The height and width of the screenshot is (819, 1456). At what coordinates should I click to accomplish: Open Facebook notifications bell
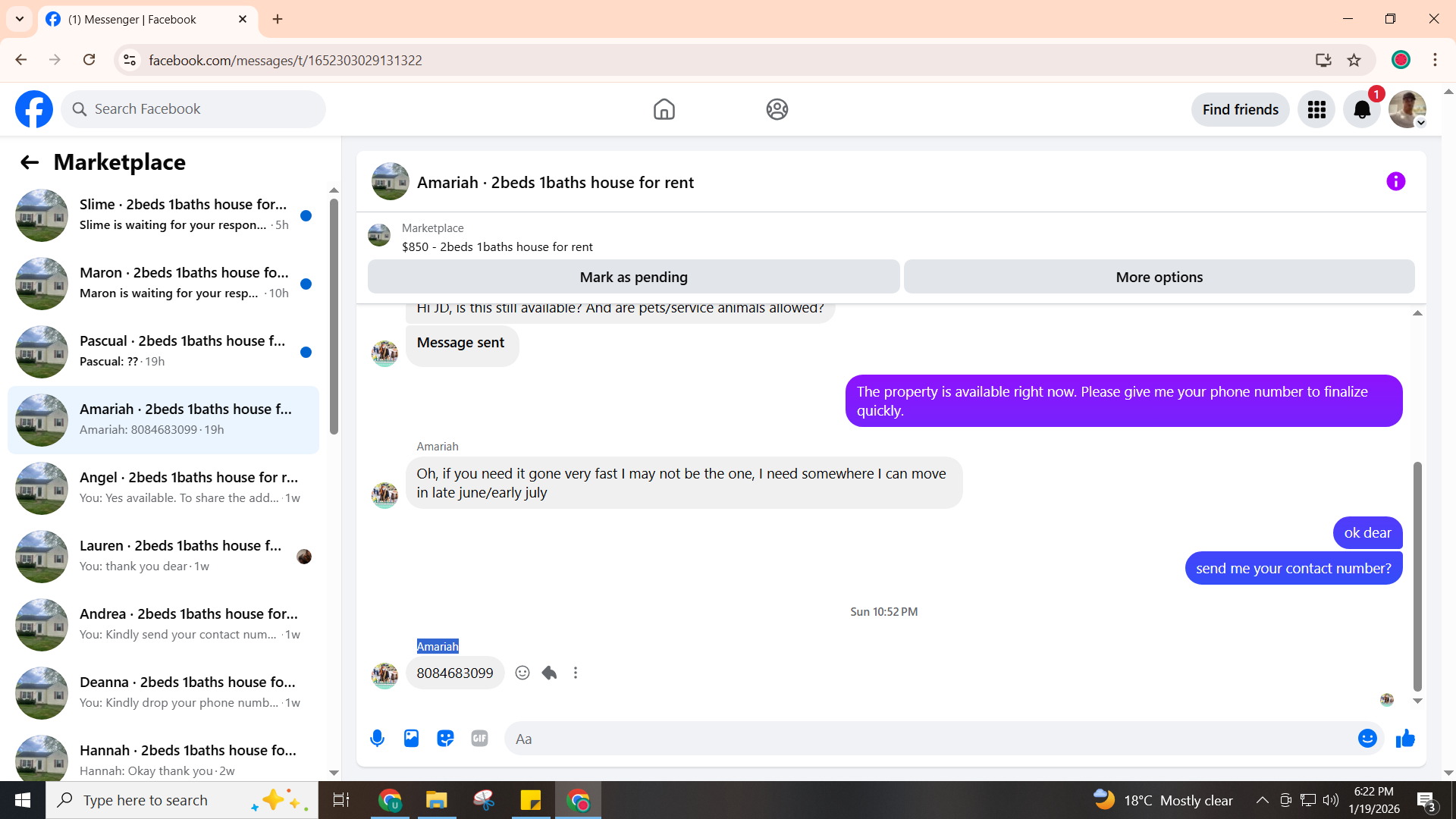[x=1362, y=110]
